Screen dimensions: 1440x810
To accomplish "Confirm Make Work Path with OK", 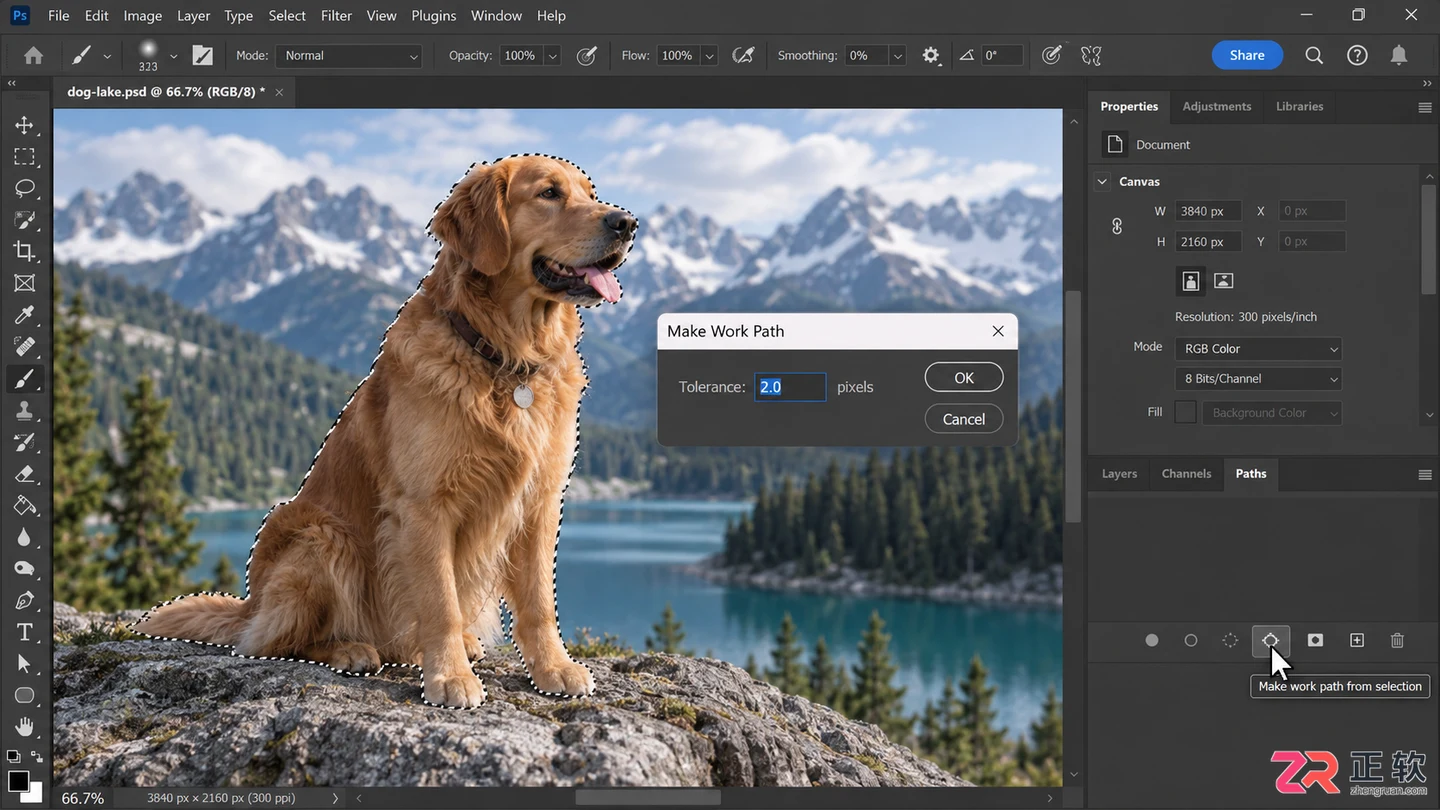I will pyautogui.click(x=964, y=378).
